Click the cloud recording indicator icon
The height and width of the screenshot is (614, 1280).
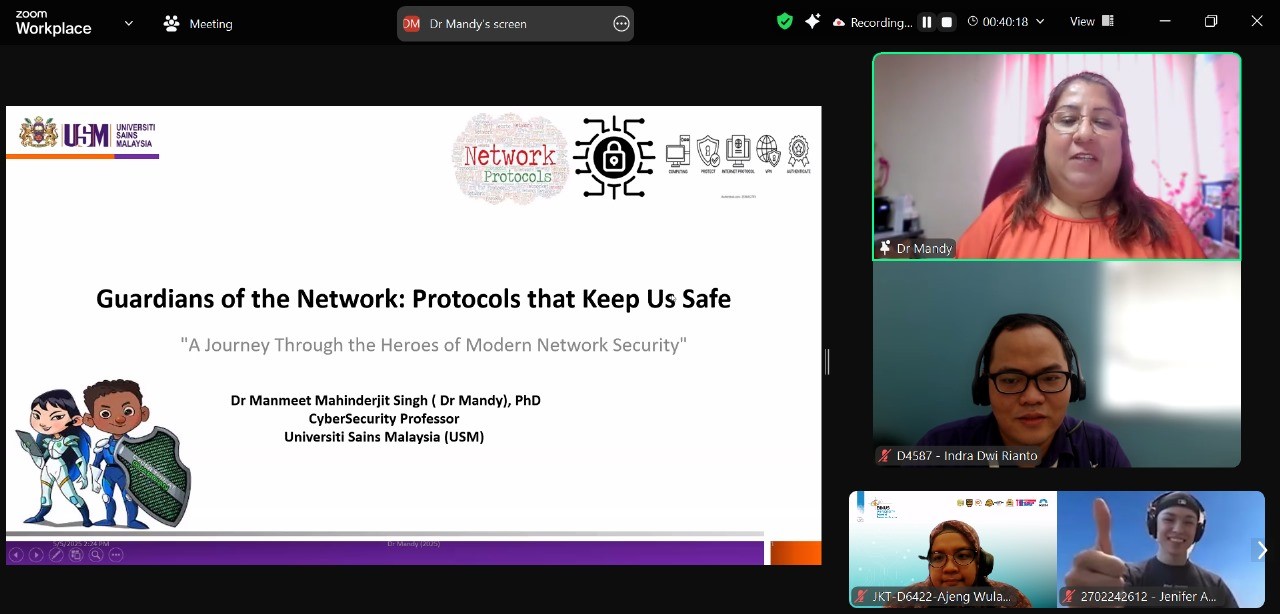[x=839, y=22]
